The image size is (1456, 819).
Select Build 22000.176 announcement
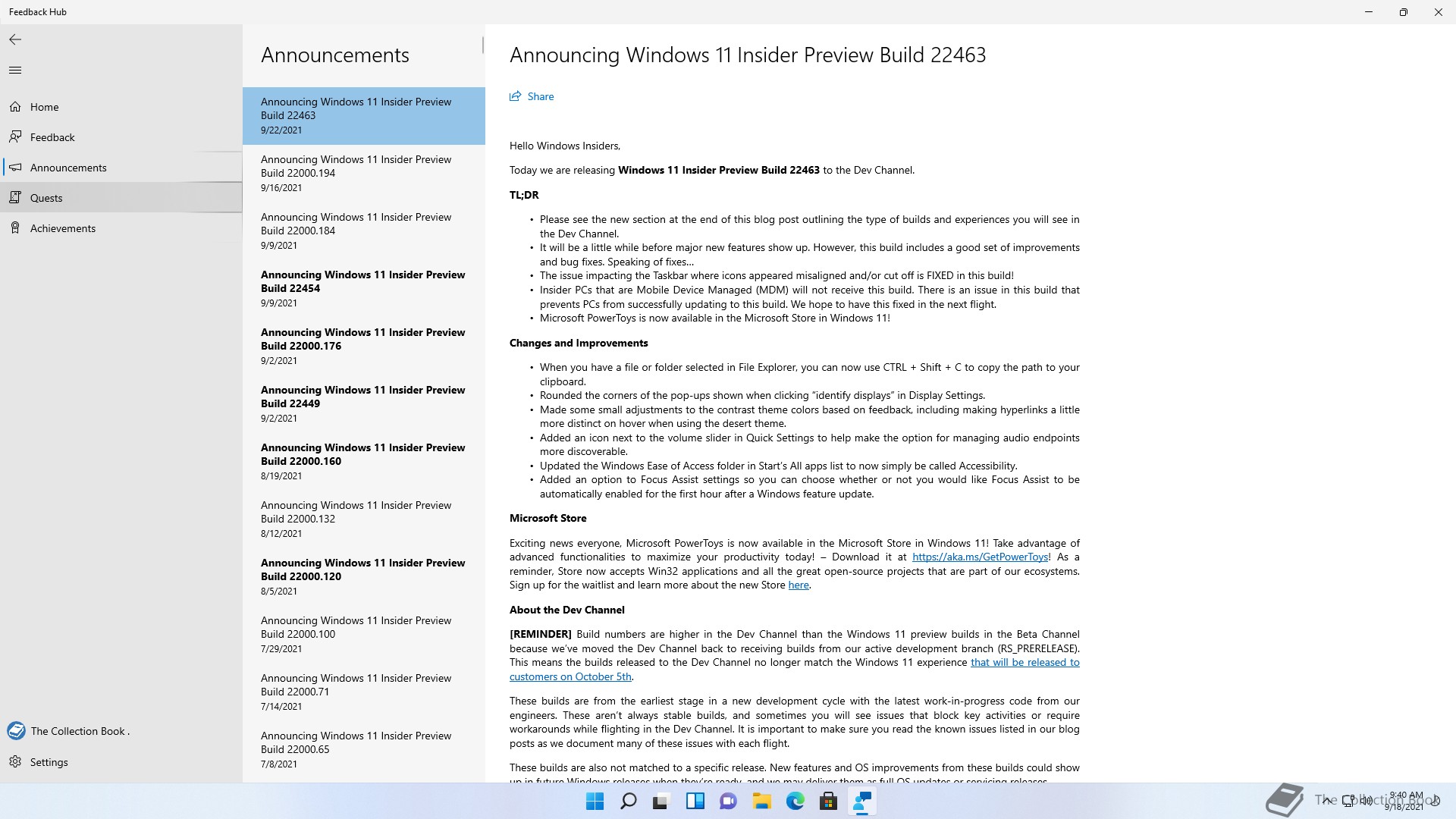(364, 347)
